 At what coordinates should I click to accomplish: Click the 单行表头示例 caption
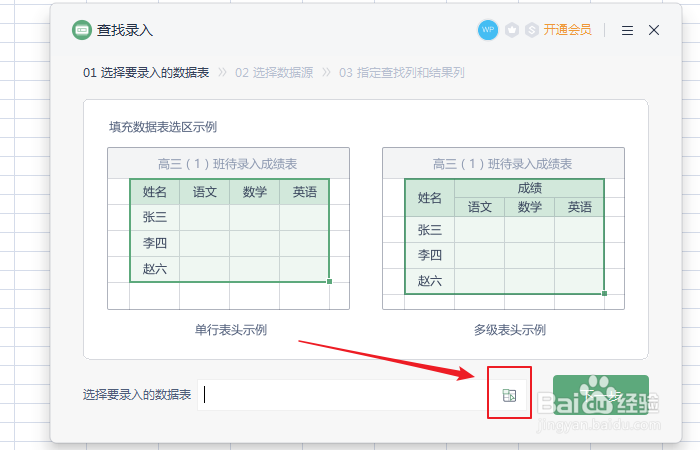tap(231, 329)
